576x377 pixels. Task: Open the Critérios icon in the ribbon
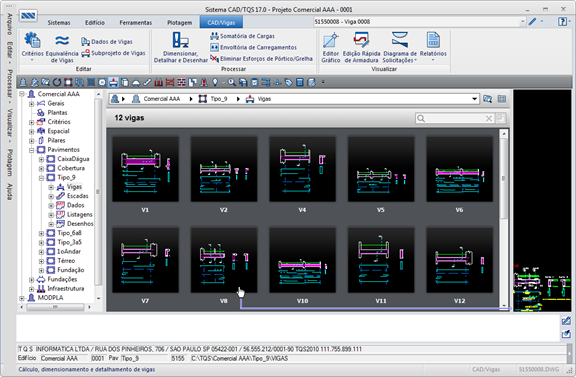[32, 40]
